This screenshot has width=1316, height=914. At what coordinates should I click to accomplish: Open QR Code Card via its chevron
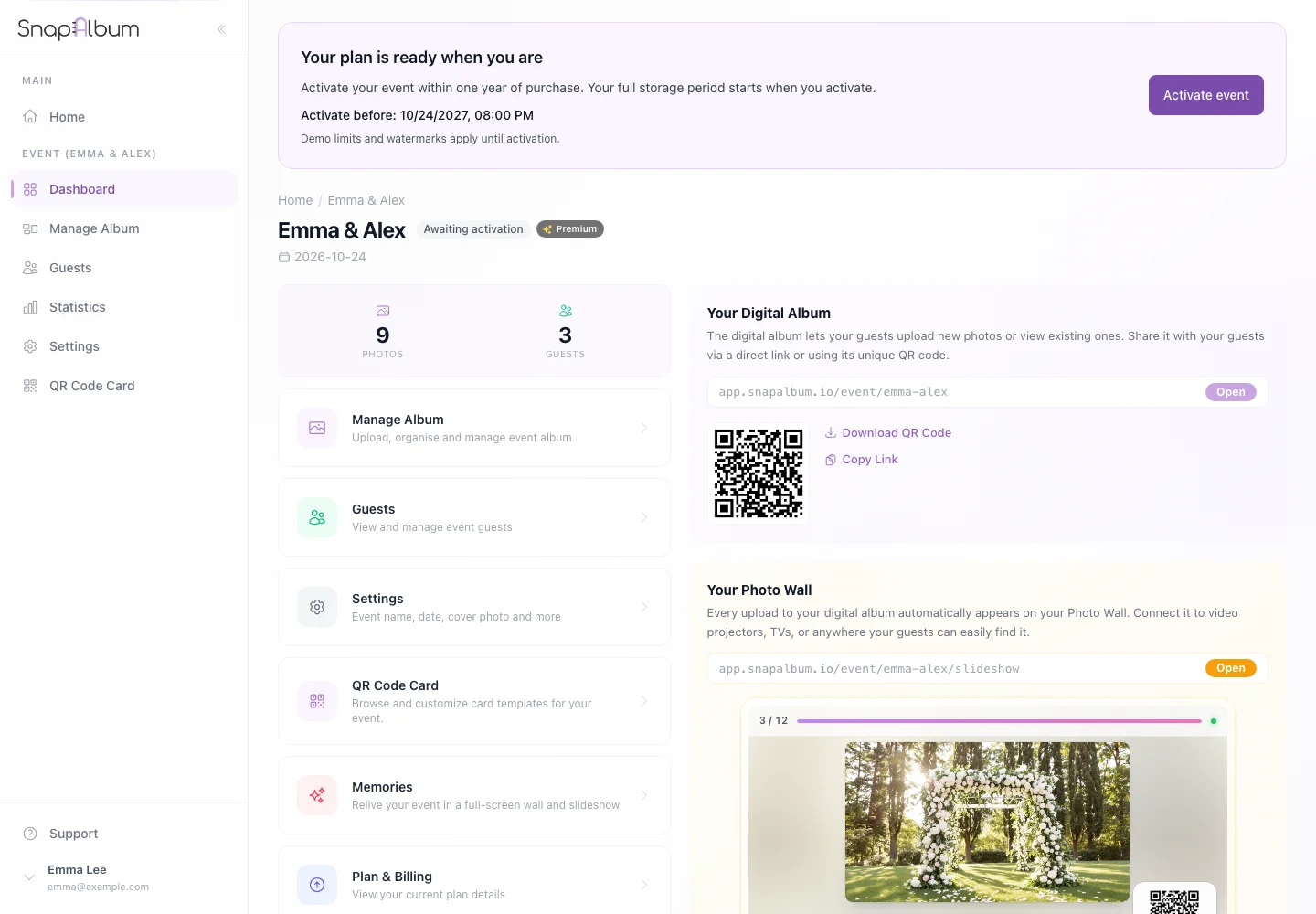coord(644,701)
